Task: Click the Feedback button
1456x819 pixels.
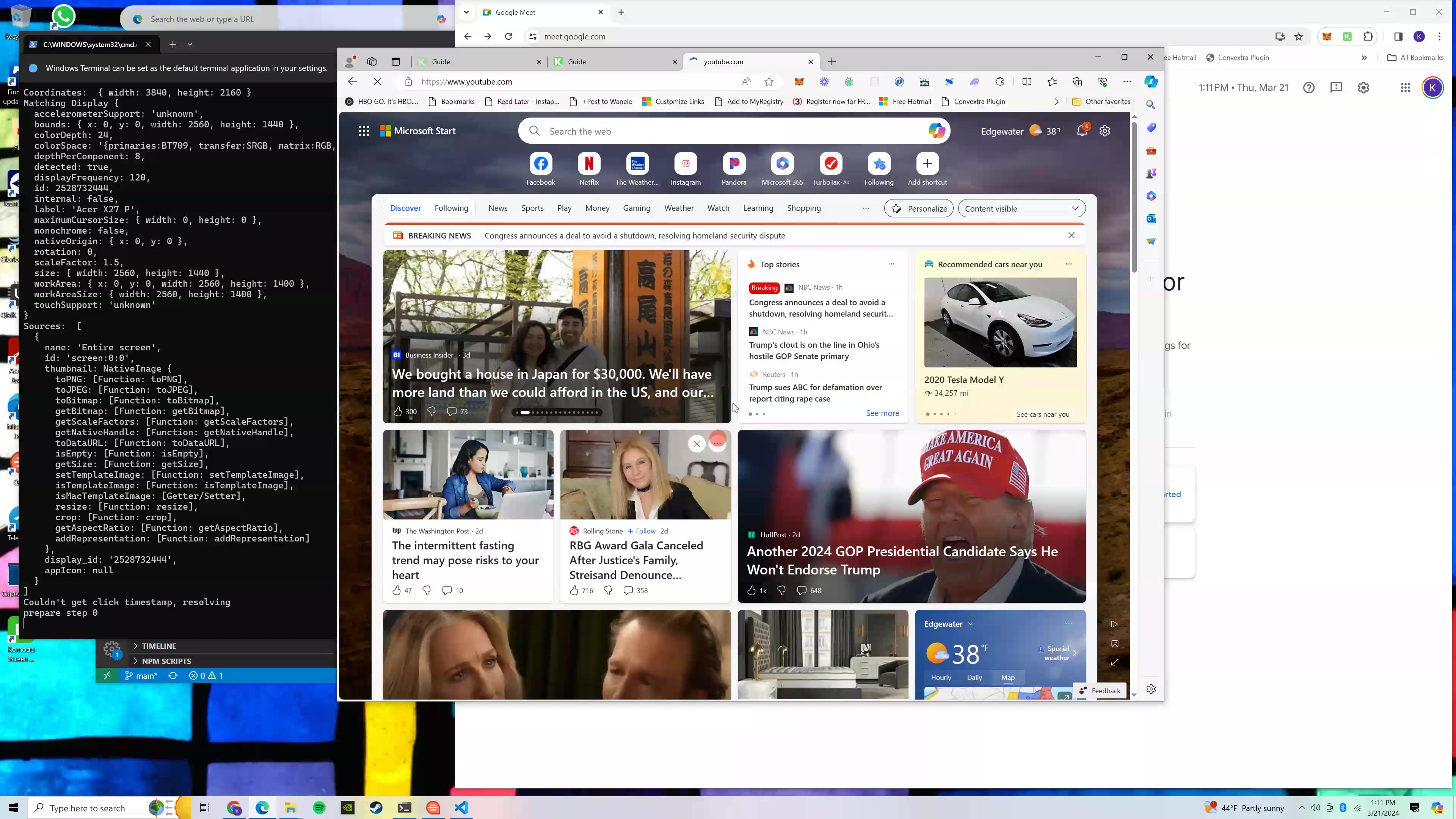Action: pyautogui.click(x=1099, y=691)
